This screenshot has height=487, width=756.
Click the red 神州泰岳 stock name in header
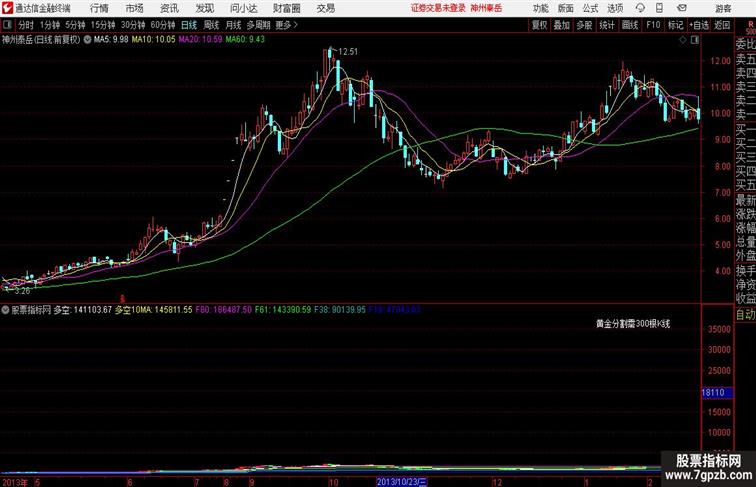click(486, 8)
